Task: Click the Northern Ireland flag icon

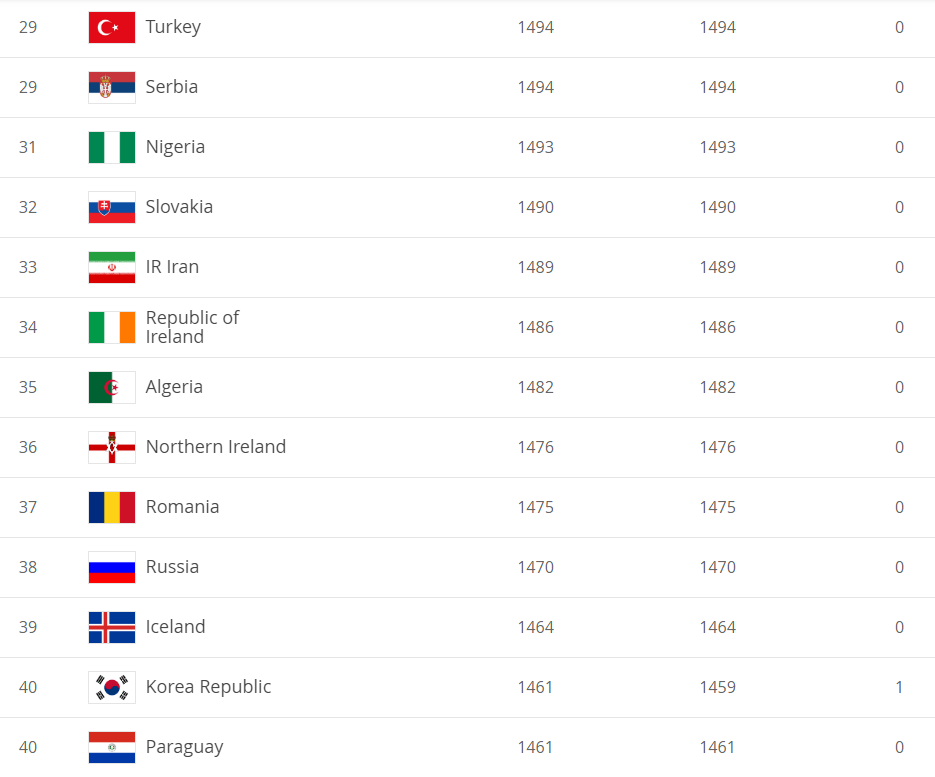Action: tap(111, 447)
